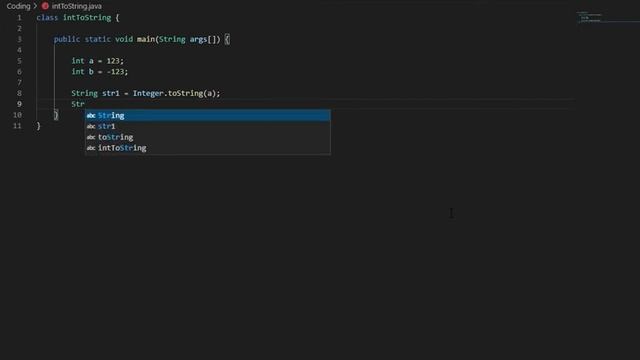Click the 'main' method name
The height and width of the screenshot is (360, 640).
[146, 40]
